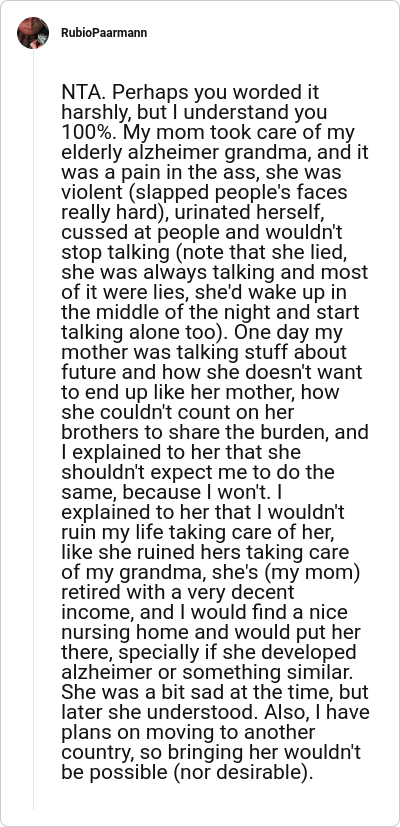The width and height of the screenshot is (400, 827).
Task: Click the phrase 'stop talking (note that she lied'
Action: click(x=203, y=253)
